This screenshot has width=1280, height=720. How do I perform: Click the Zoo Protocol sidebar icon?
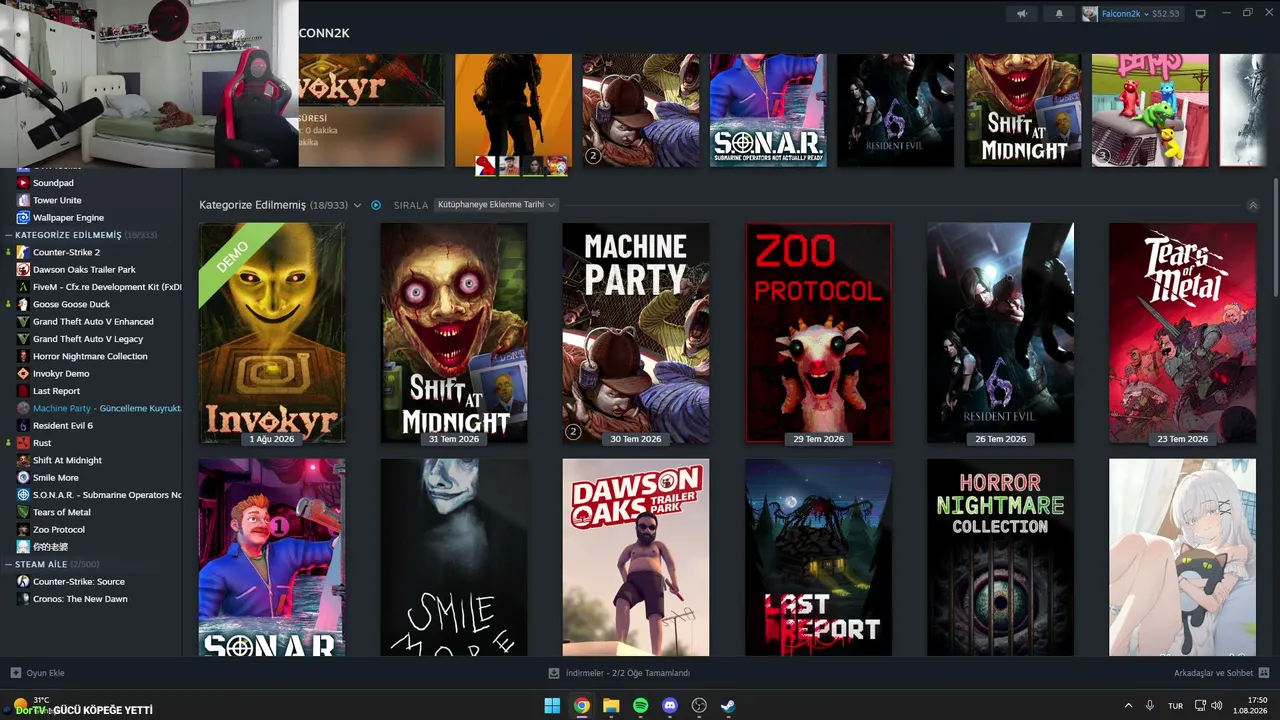tap(23, 529)
